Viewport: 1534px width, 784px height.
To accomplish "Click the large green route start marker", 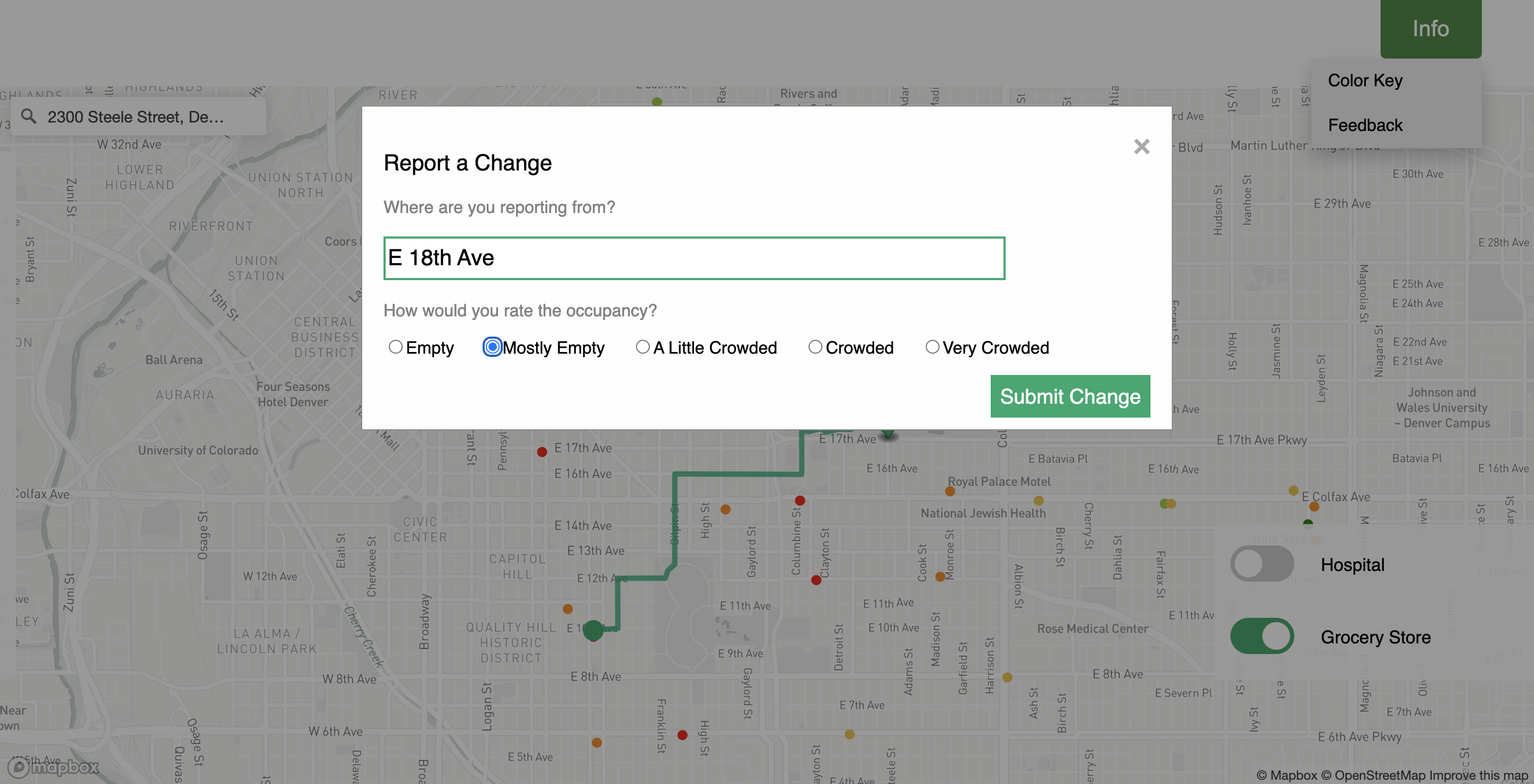I will coord(592,629).
